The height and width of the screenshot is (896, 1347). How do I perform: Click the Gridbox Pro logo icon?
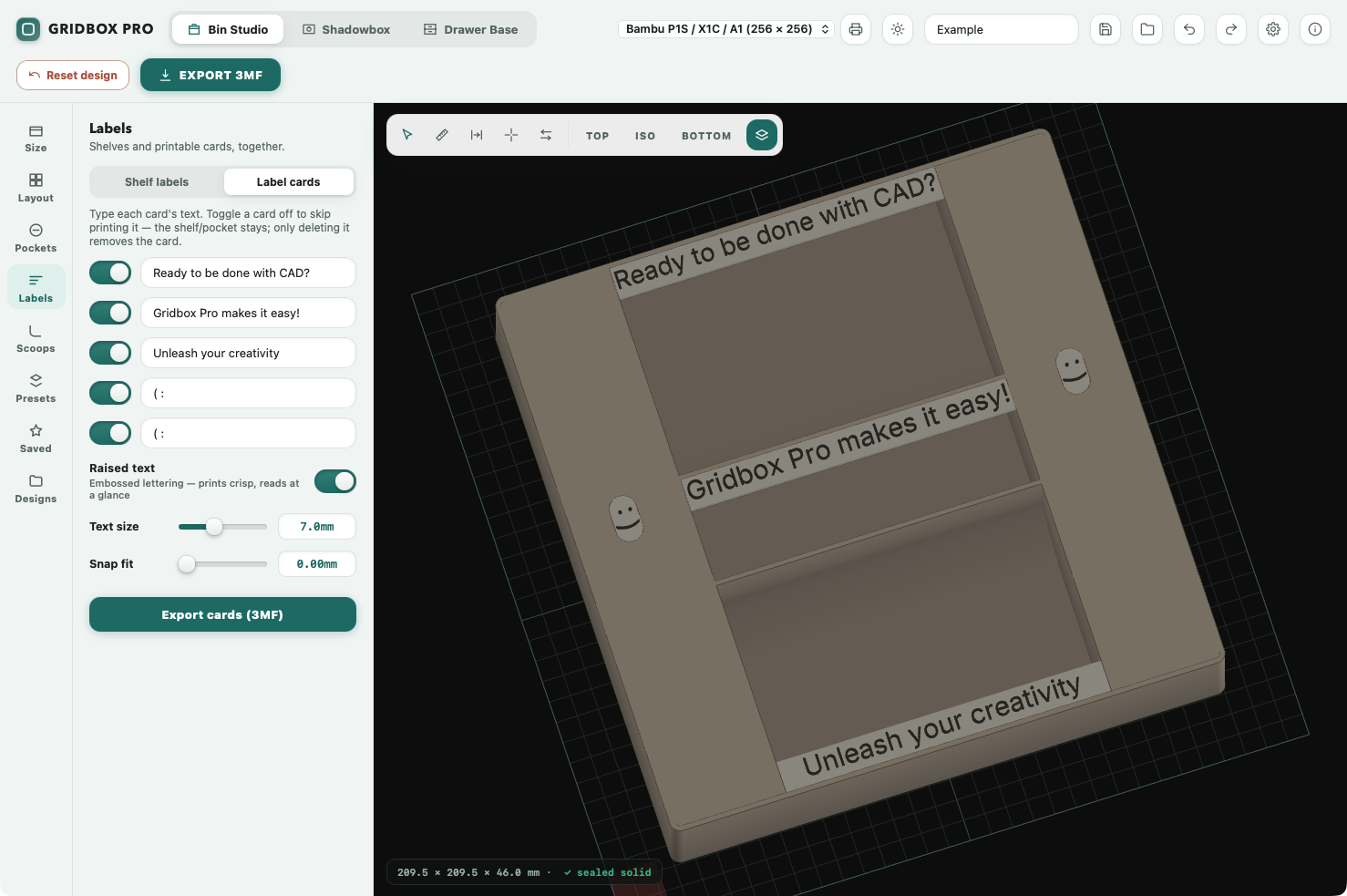click(28, 29)
